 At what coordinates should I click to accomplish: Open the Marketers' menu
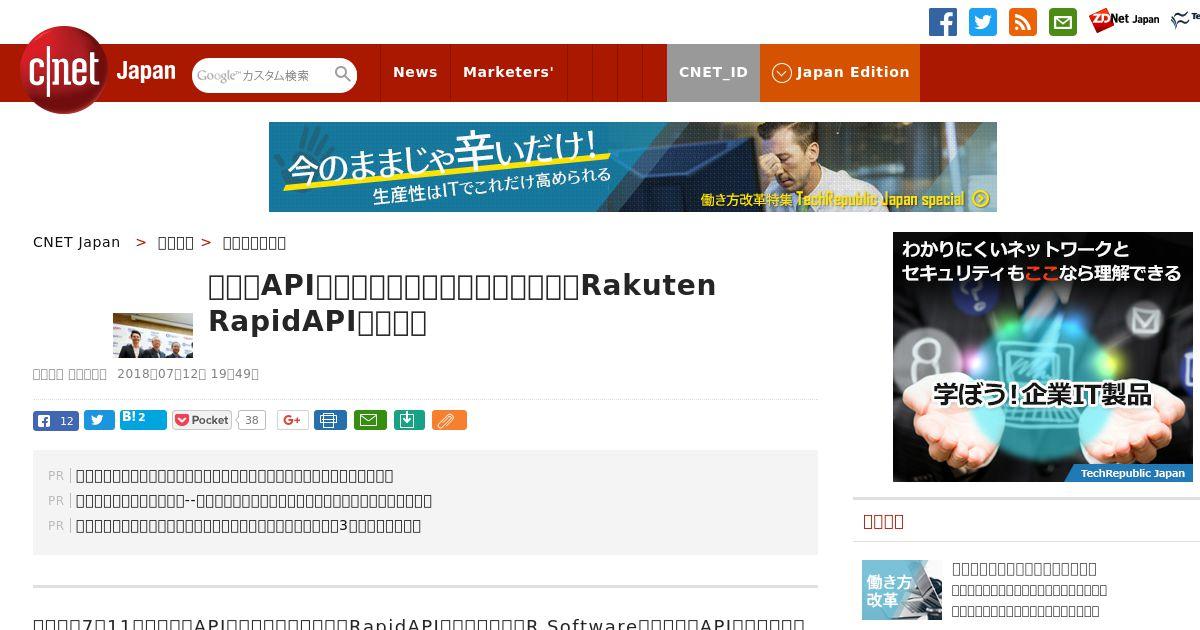tap(508, 72)
